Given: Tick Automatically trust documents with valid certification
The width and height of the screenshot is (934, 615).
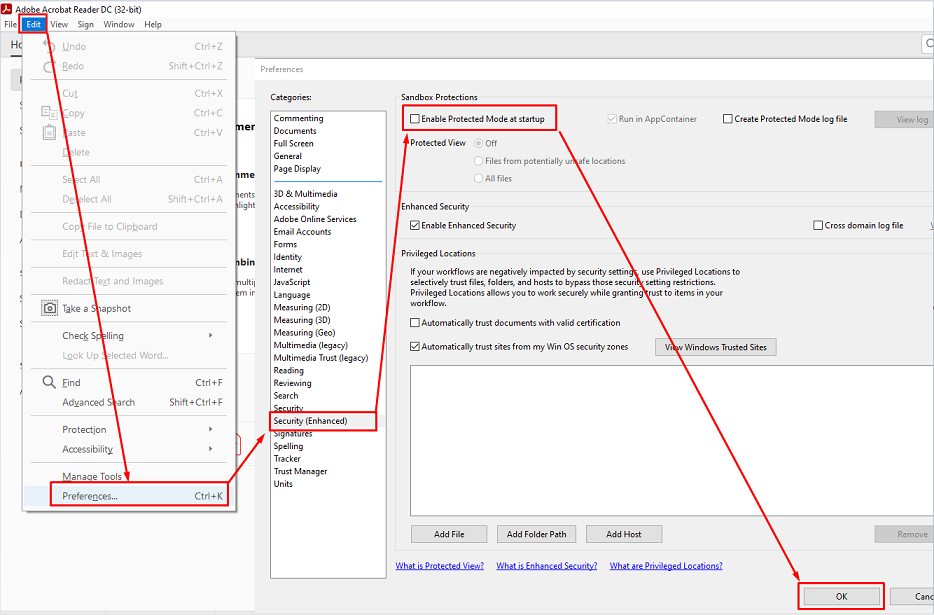Looking at the screenshot, I should [x=415, y=323].
